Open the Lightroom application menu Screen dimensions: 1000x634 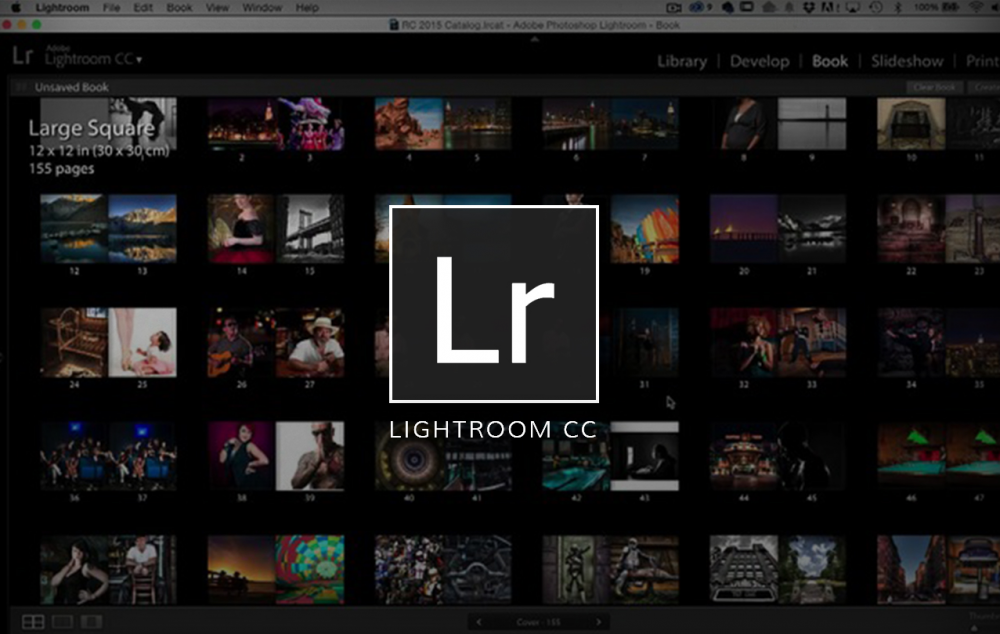pos(62,8)
